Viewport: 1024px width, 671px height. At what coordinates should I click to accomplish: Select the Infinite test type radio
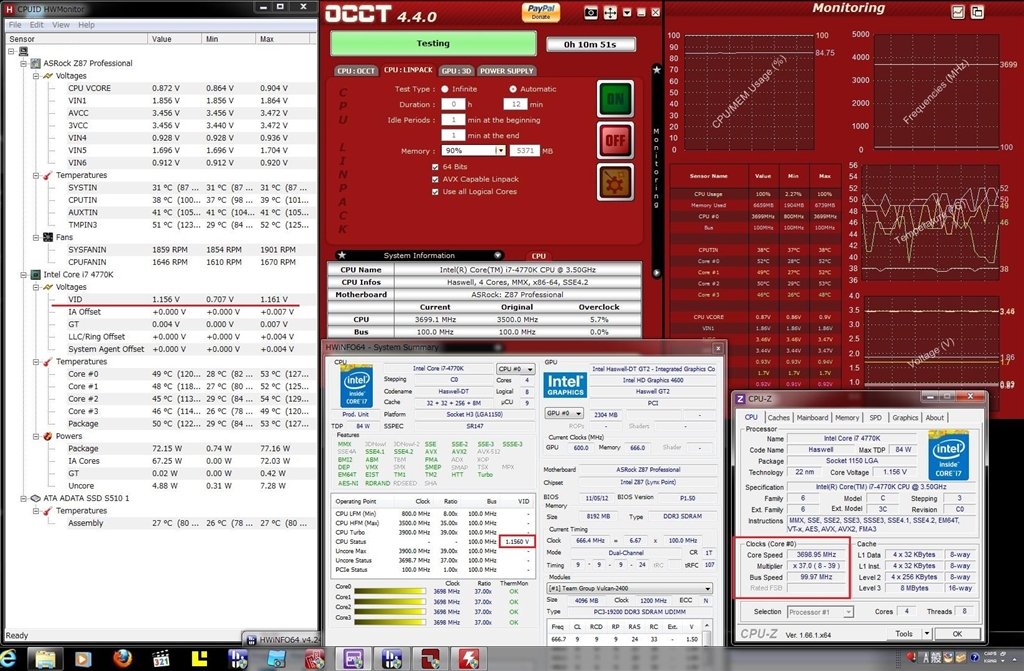445,89
